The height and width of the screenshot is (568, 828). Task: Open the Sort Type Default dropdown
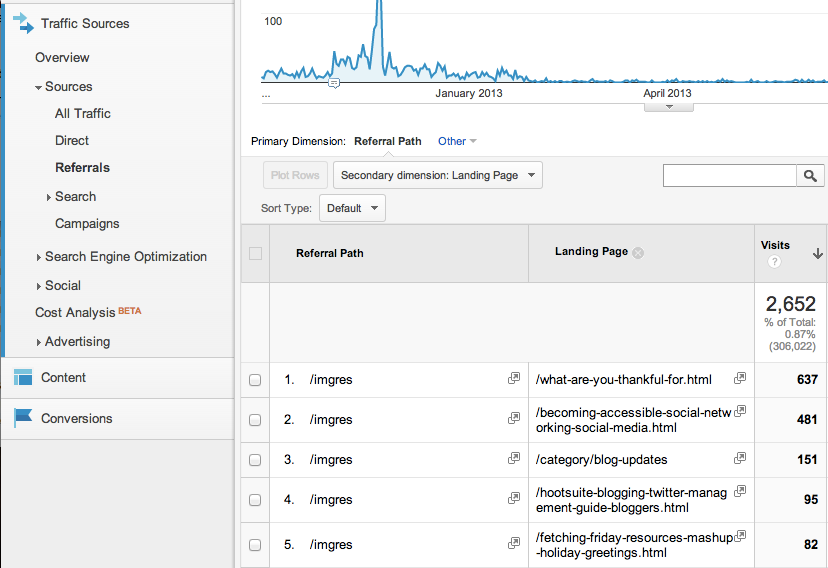click(x=352, y=208)
